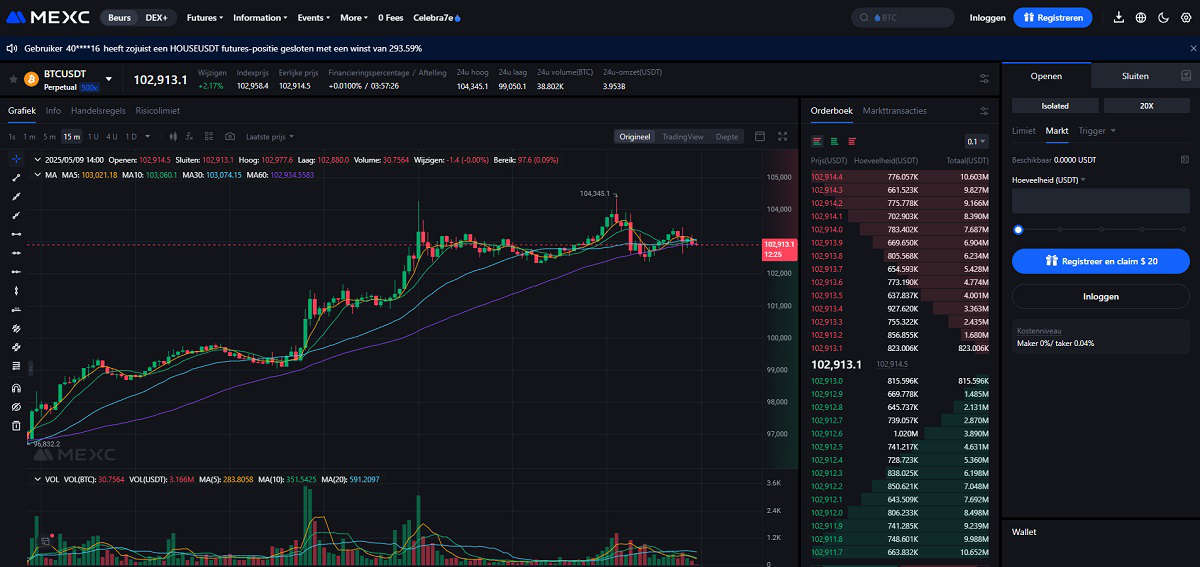The width and height of the screenshot is (1200, 567).
Task: Click the transfer icon next to Beschikbaar
Action: click(1185, 159)
